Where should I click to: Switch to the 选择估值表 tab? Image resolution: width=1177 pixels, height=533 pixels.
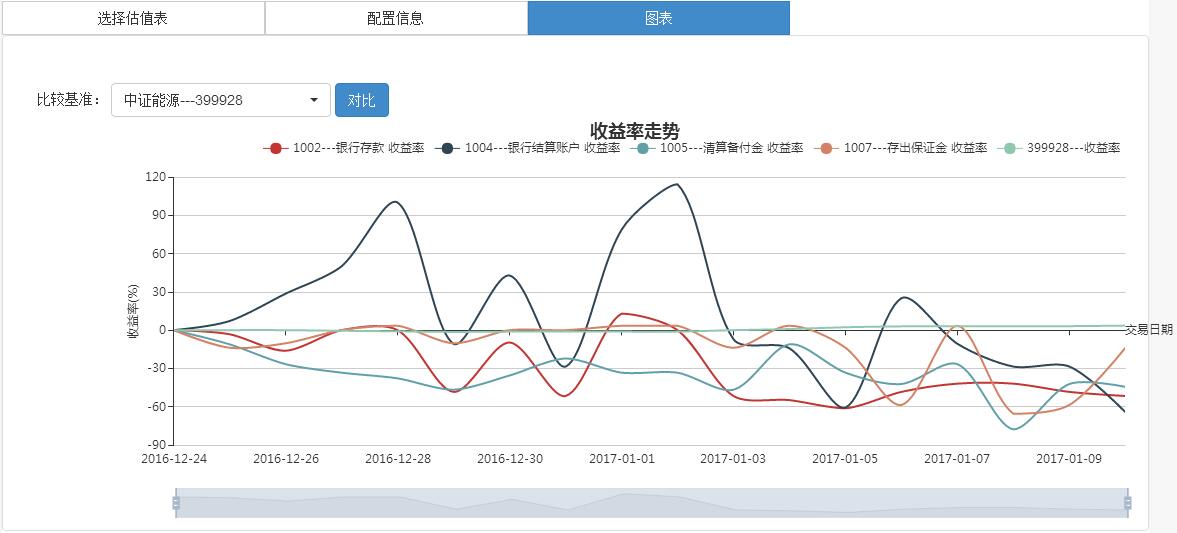click(133, 18)
